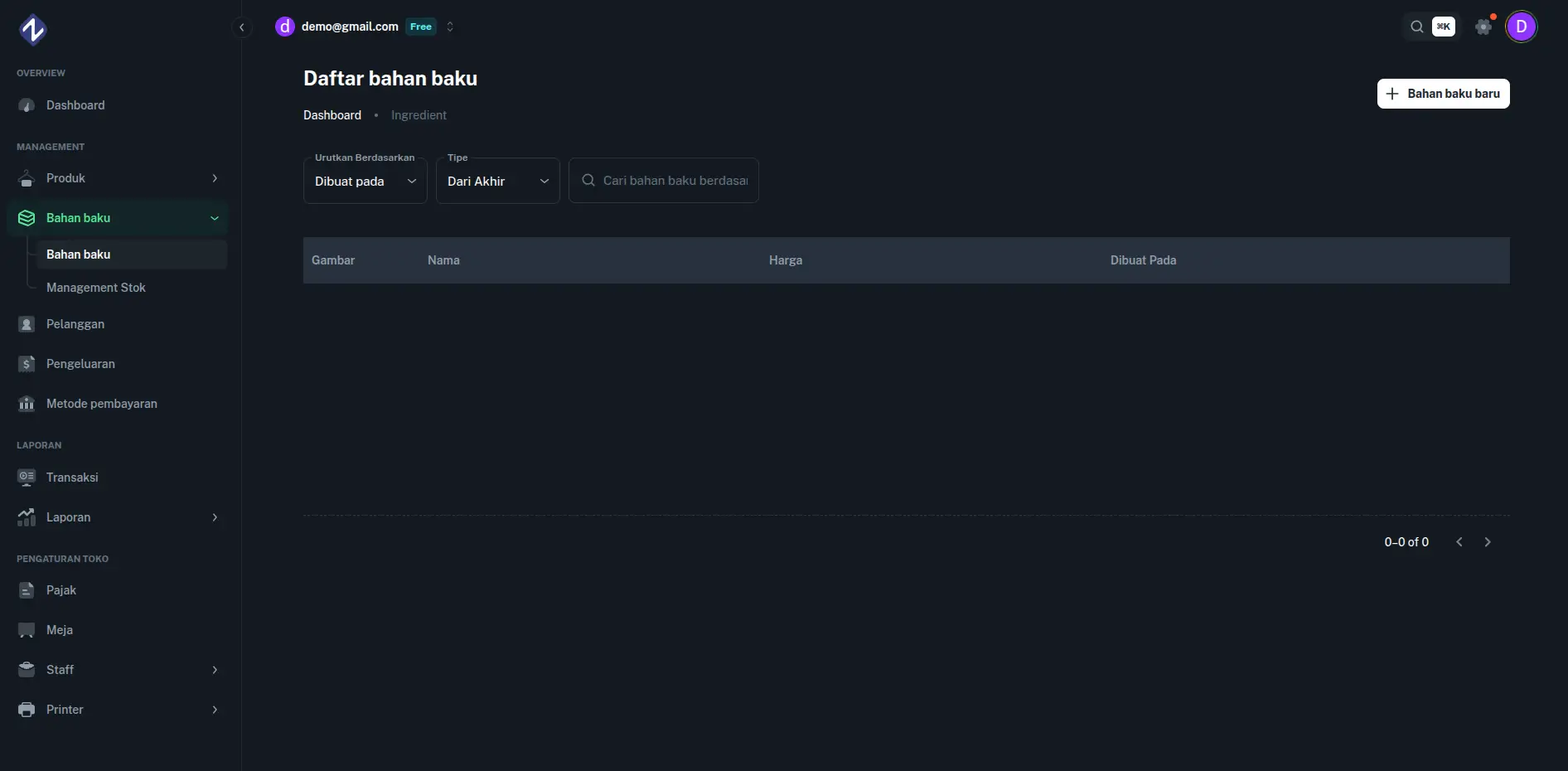The height and width of the screenshot is (771, 1568).
Task: Click the Metode pembayaran icon
Action: (x=26, y=404)
